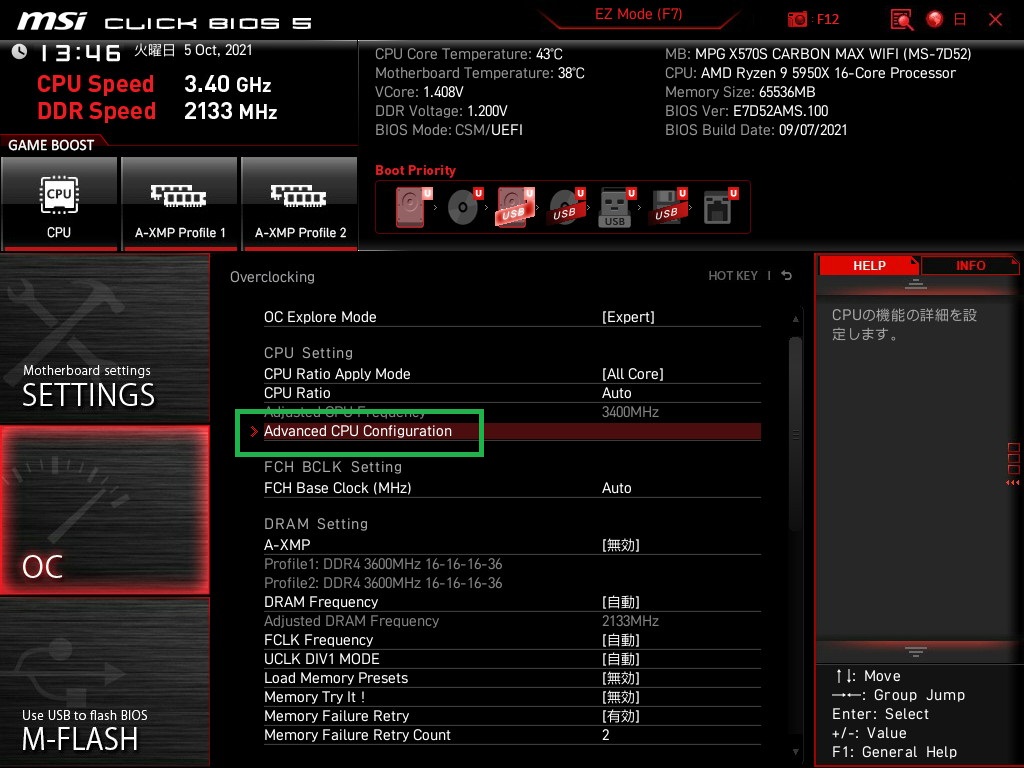
Task: Open Load Memory Presets option
Action: click(512, 678)
